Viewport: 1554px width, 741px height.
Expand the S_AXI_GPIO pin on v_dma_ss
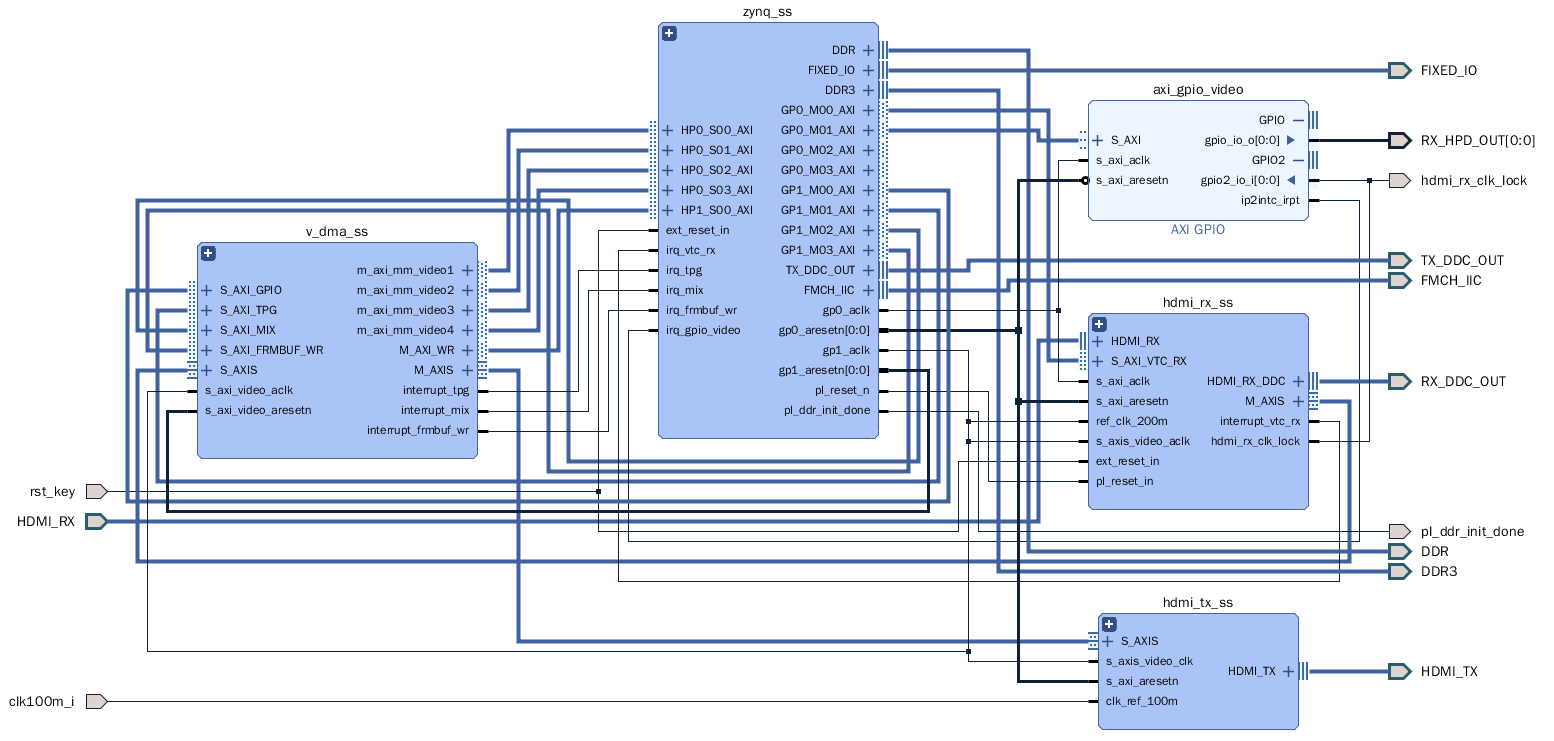[207, 290]
